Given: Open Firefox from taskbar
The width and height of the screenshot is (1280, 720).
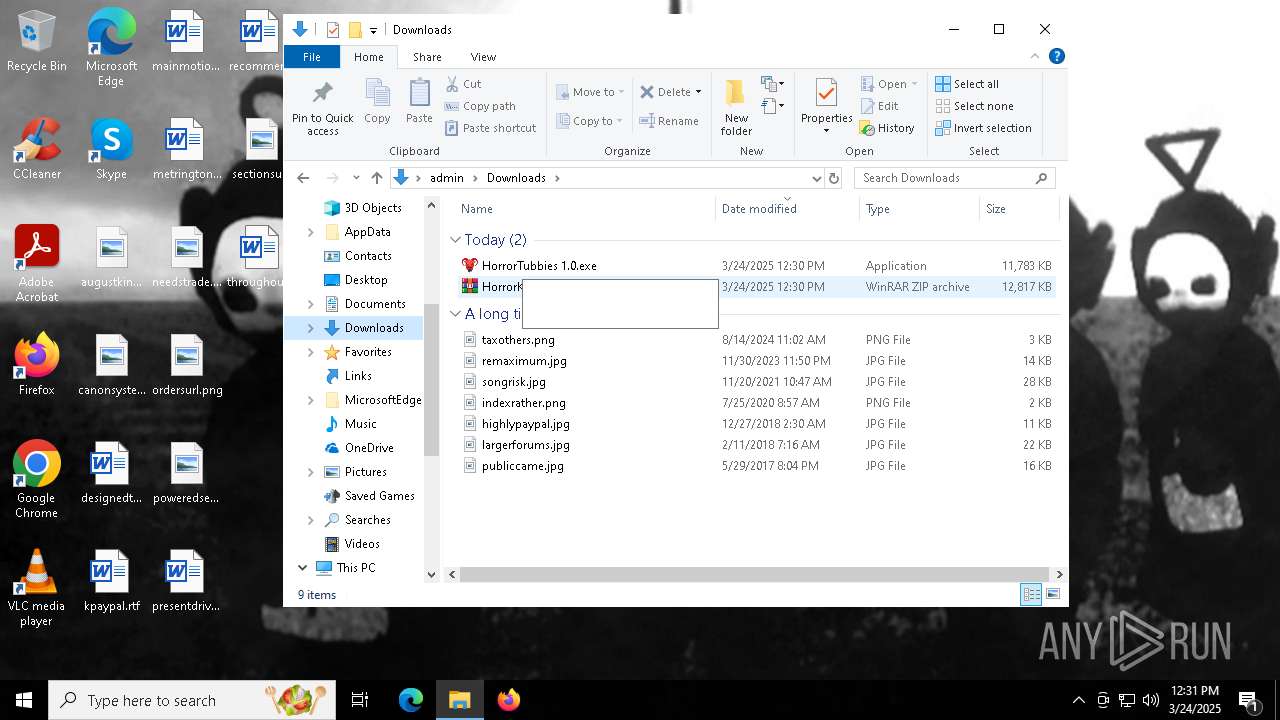Looking at the screenshot, I should 509,700.
